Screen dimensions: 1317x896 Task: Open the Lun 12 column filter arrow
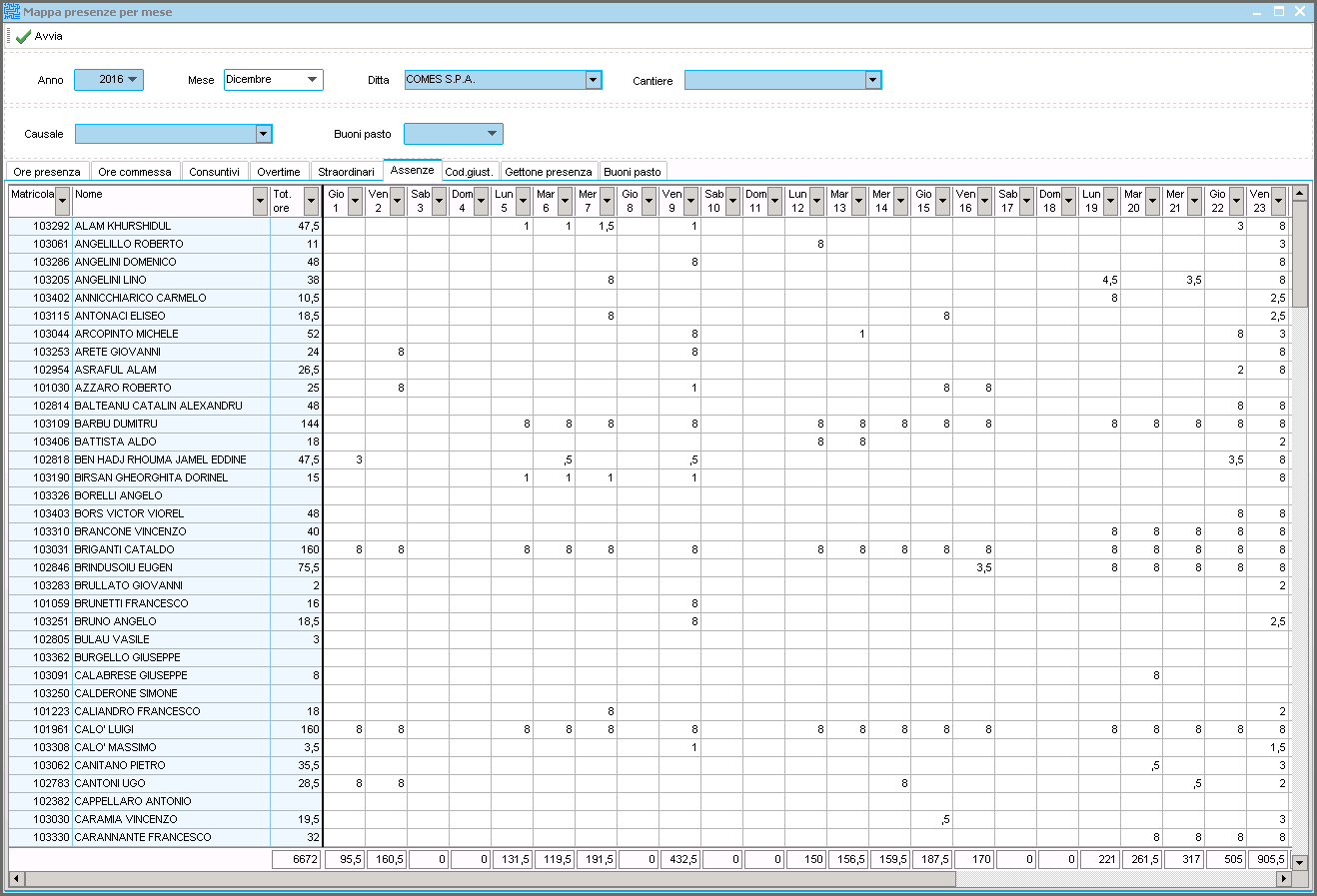coord(816,201)
